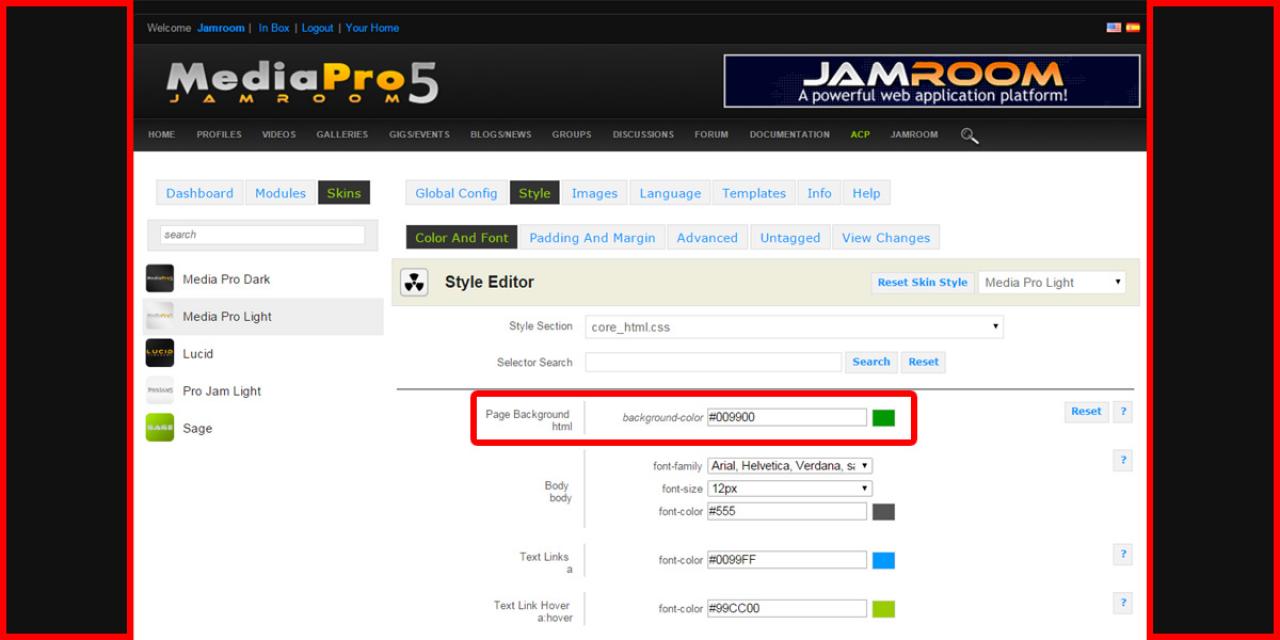Click the Selector Search text field
This screenshot has height=640, width=1280.
coord(713,362)
